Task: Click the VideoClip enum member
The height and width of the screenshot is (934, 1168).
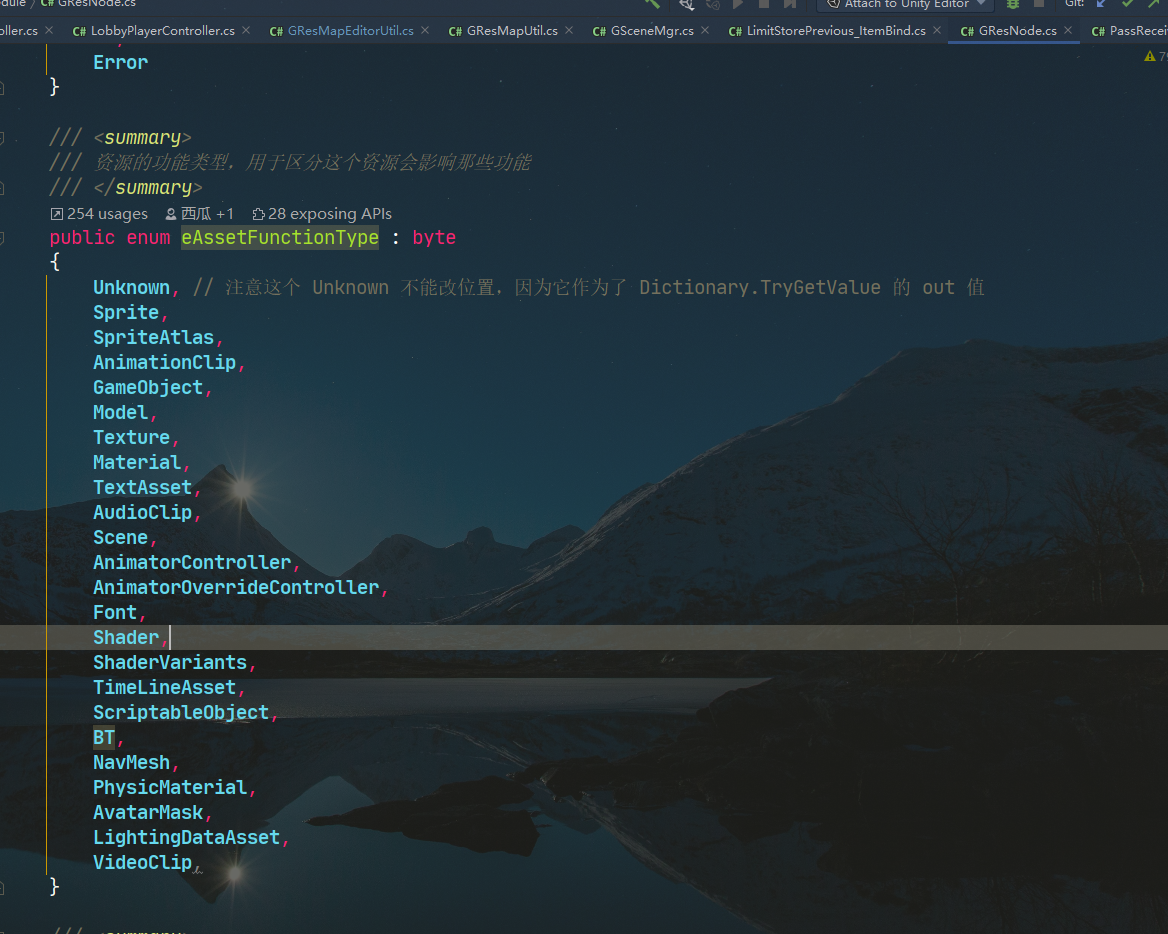Action: 142,862
